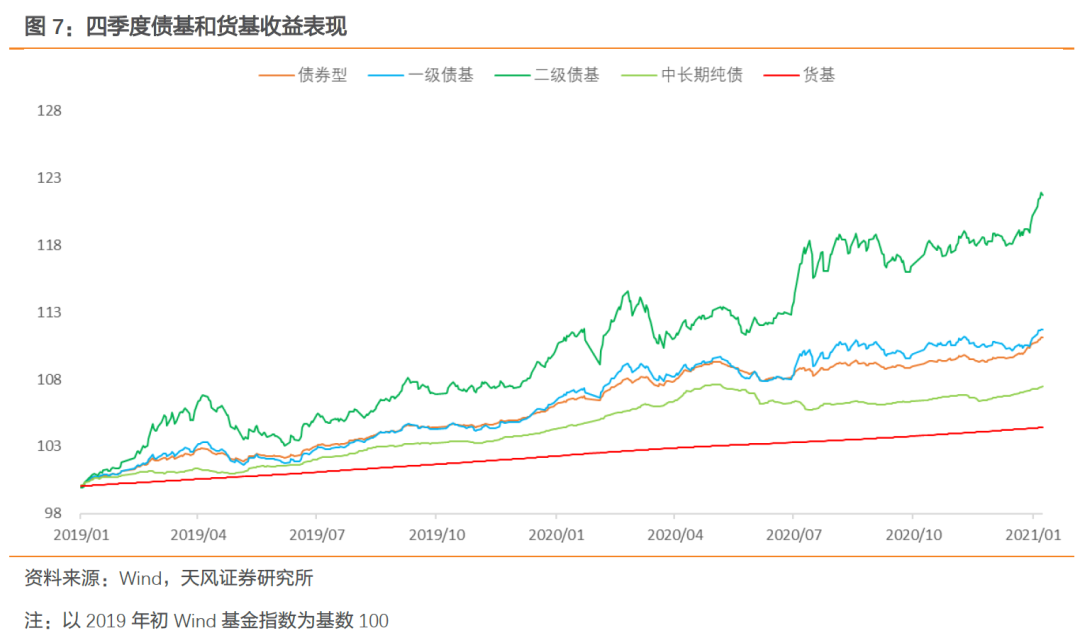The image size is (1080, 633).
Task: Click the 中长期纯债 legend label
Action: point(702,75)
